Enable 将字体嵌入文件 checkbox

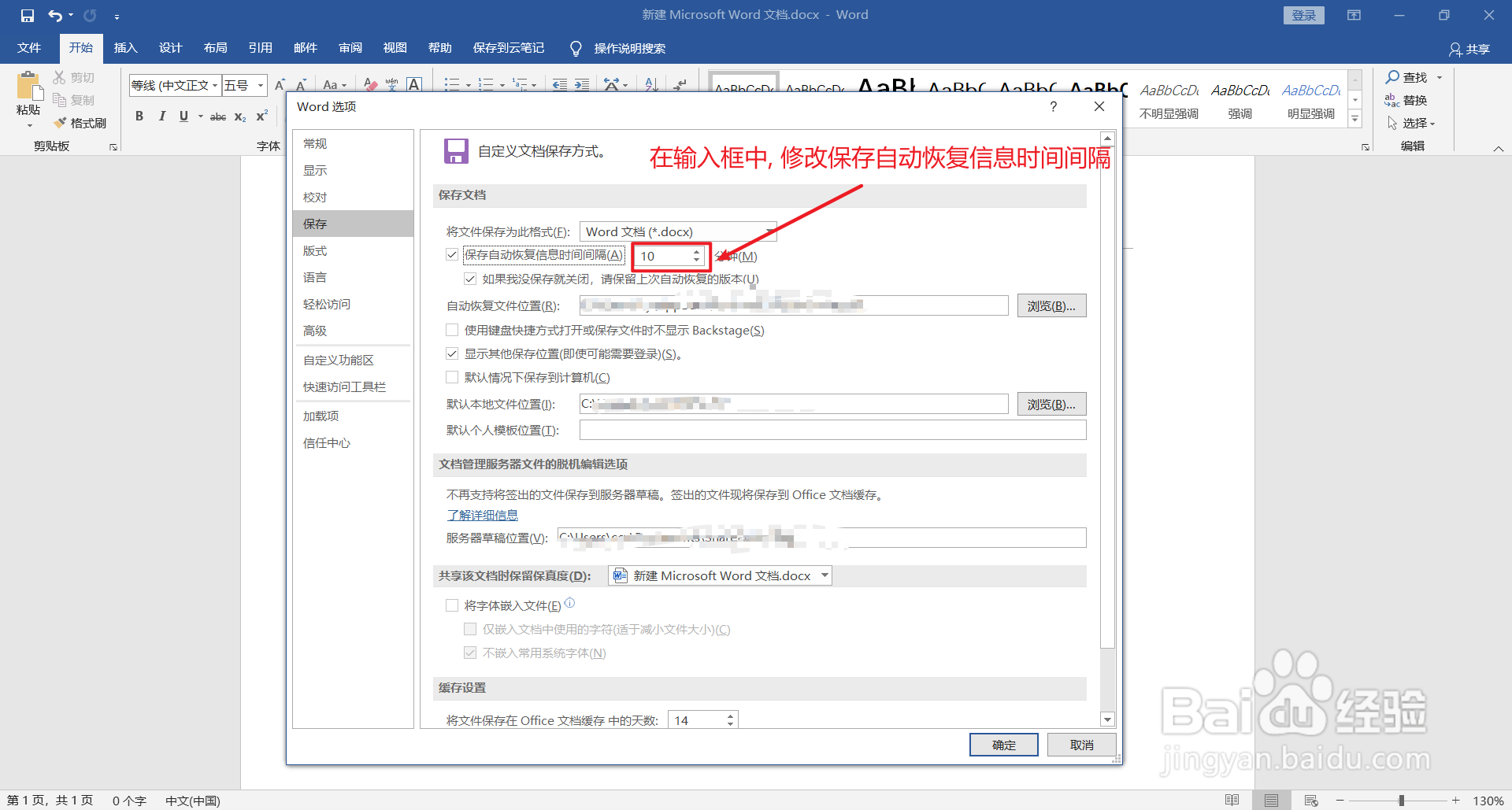452,605
